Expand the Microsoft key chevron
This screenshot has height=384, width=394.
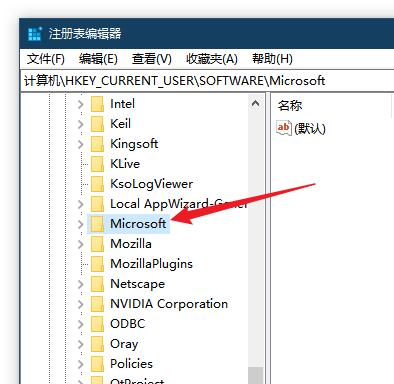tap(81, 224)
